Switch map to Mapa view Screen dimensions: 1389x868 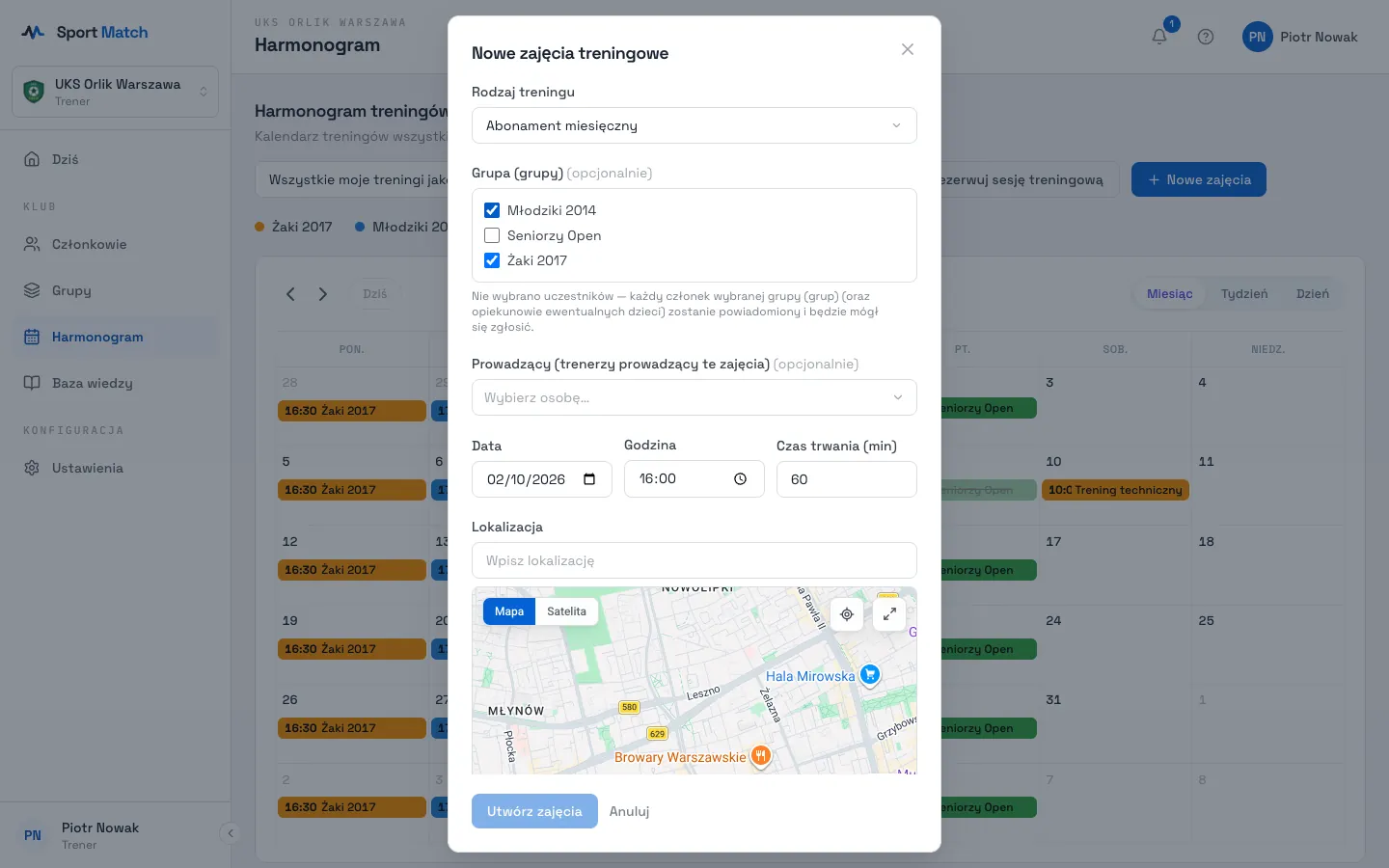(509, 611)
